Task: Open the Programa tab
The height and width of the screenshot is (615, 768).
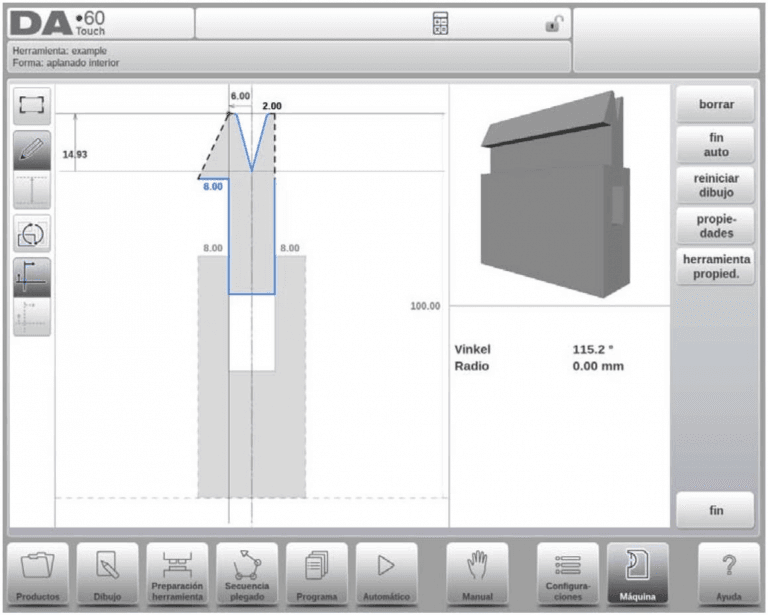Action: tap(316, 574)
